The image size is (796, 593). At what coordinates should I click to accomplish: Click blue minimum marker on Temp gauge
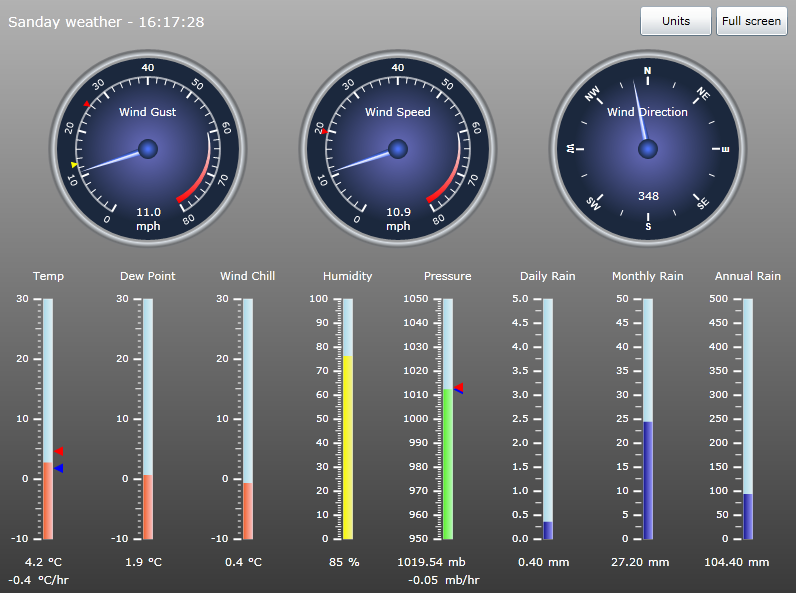point(59,468)
